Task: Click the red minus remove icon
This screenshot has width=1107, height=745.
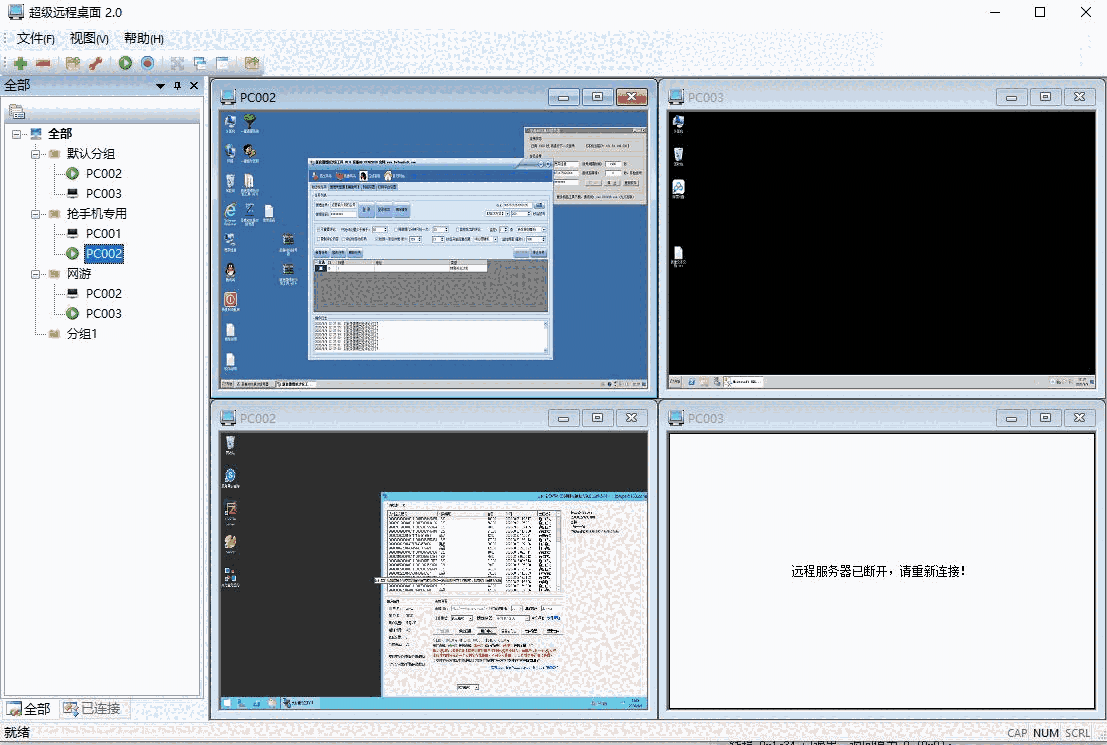Action: tap(43, 64)
